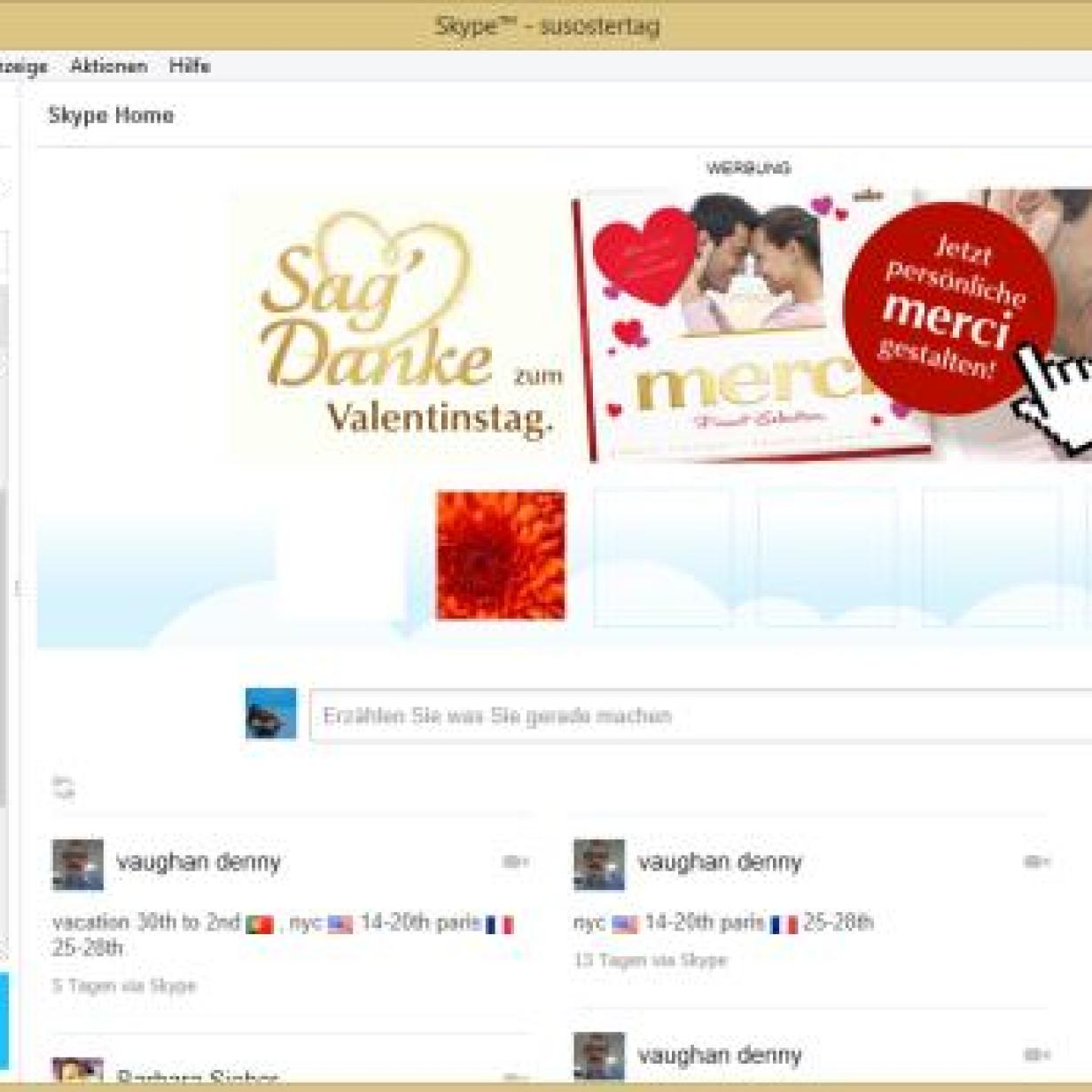Open vaughan denny's avatar below the 13 Tagen post
This screenshot has height=1092, width=1092.
(x=599, y=1057)
